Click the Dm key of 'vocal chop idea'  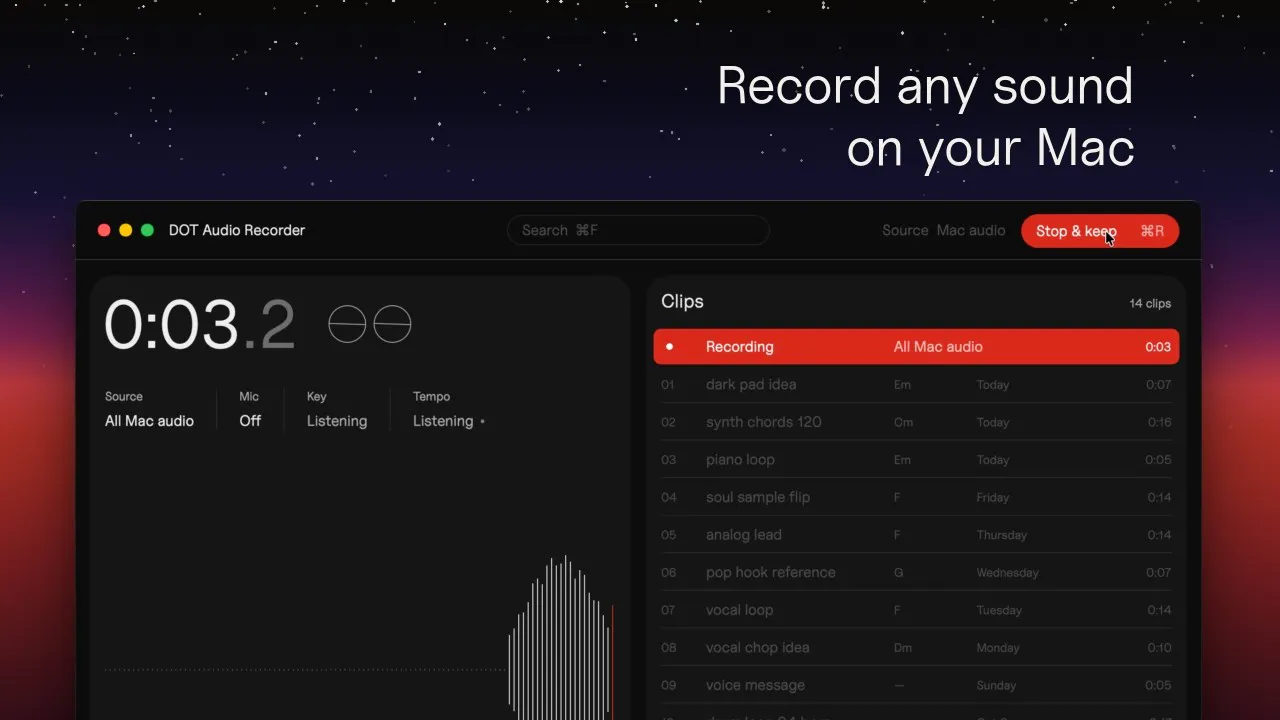pyautogui.click(x=903, y=648)
